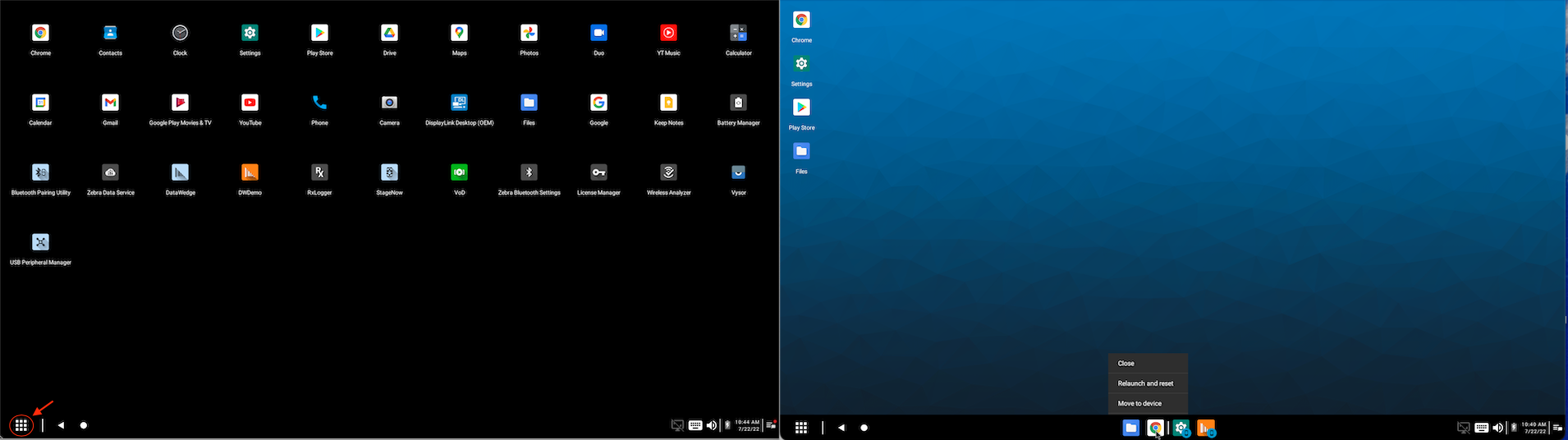Click the Chrome icon in right taskbar

pos(1155,428)
